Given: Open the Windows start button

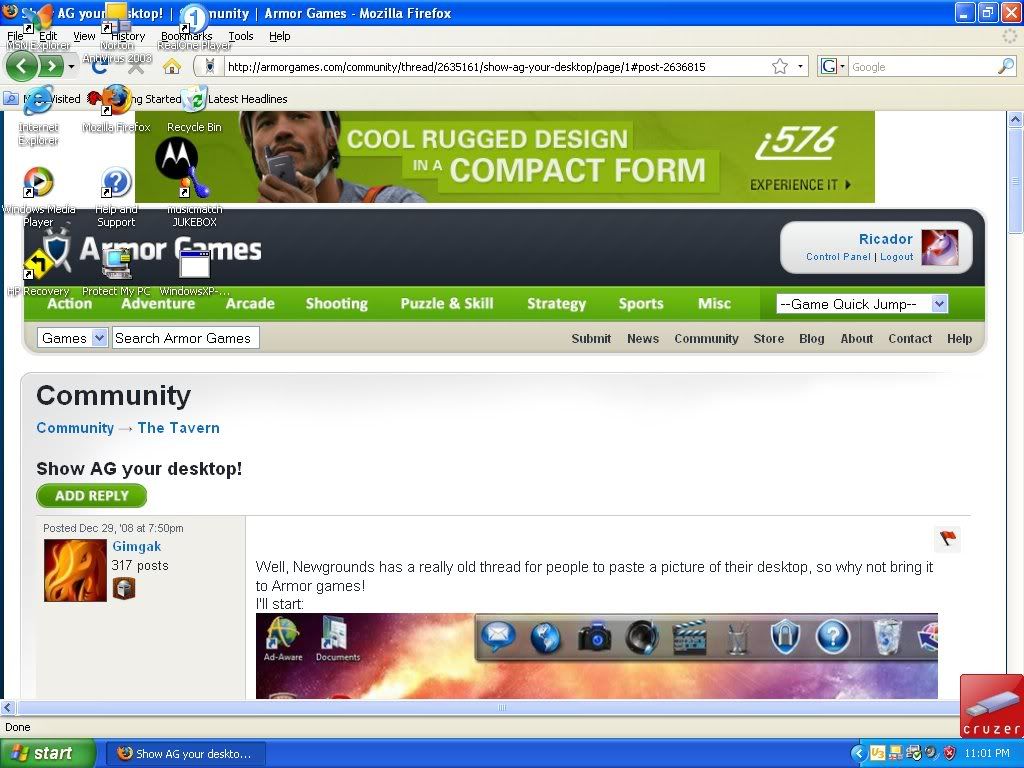Looking at the screenshot, I should pos(48,753).
